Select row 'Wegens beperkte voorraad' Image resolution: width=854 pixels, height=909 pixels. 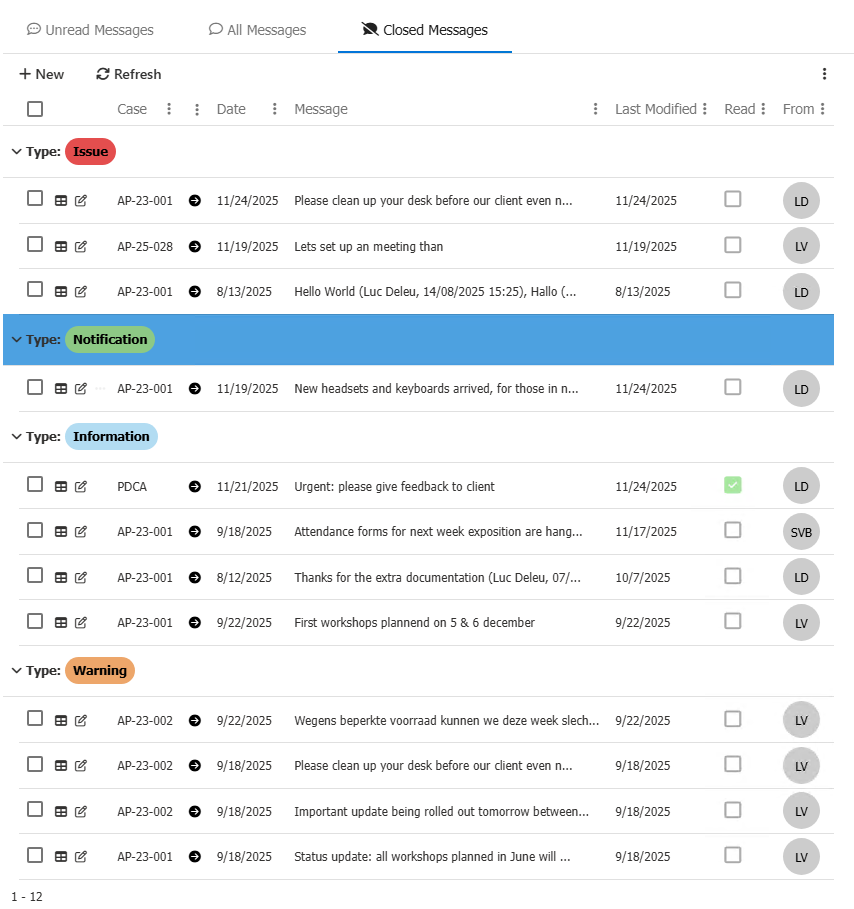[35, 718]
